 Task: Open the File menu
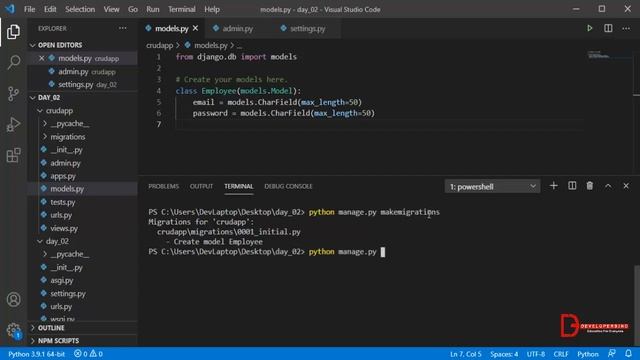pos(29,9)
